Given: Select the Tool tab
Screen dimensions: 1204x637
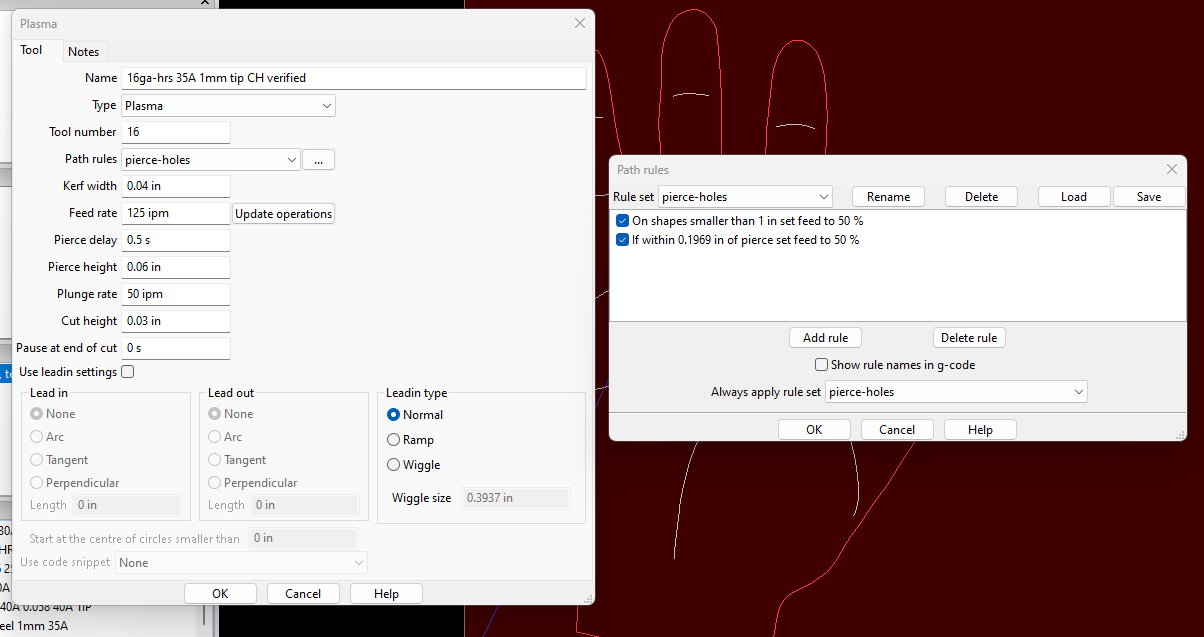Looking at the screenshot, I should 31,50.
